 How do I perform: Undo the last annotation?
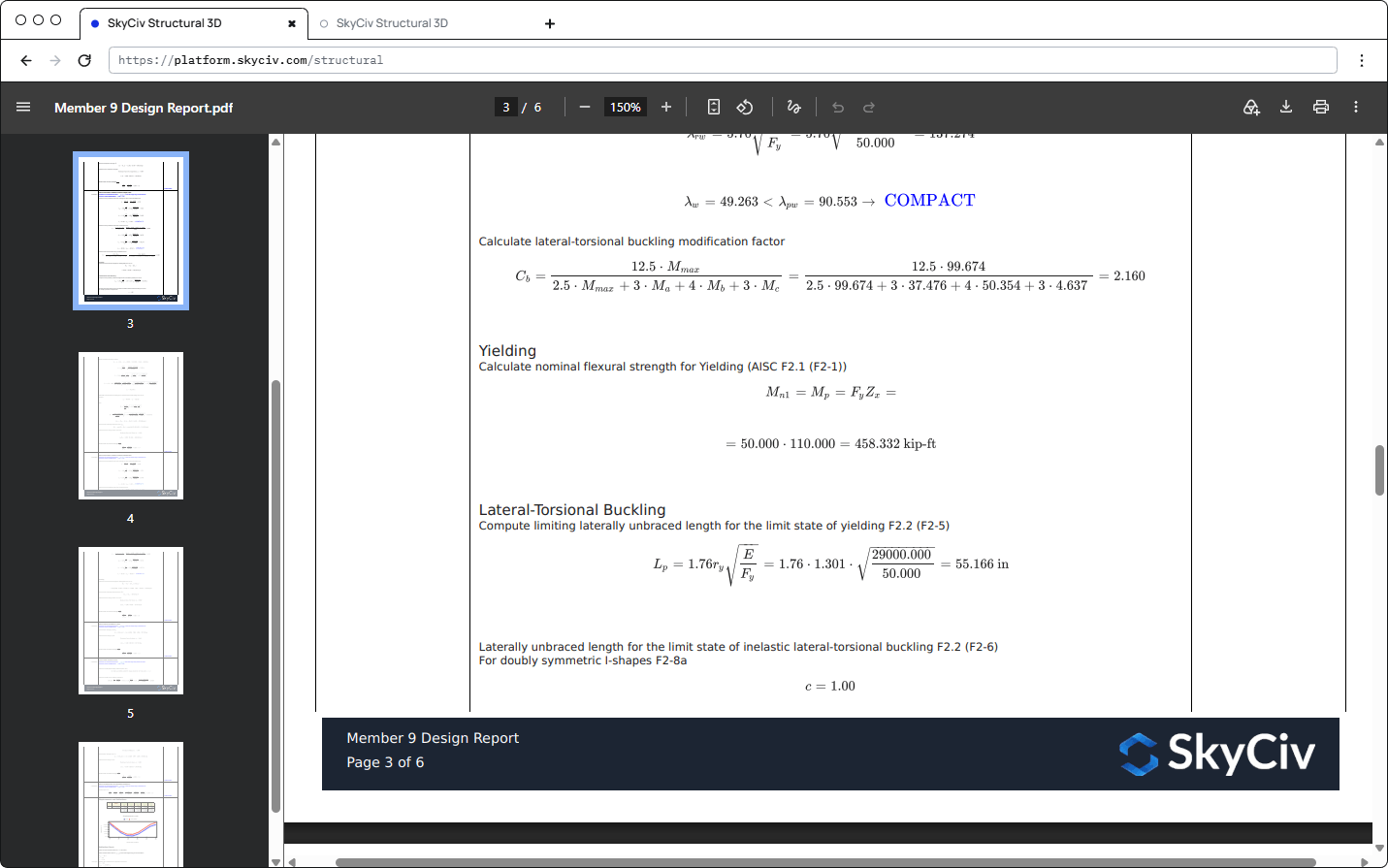coord(838,108)
